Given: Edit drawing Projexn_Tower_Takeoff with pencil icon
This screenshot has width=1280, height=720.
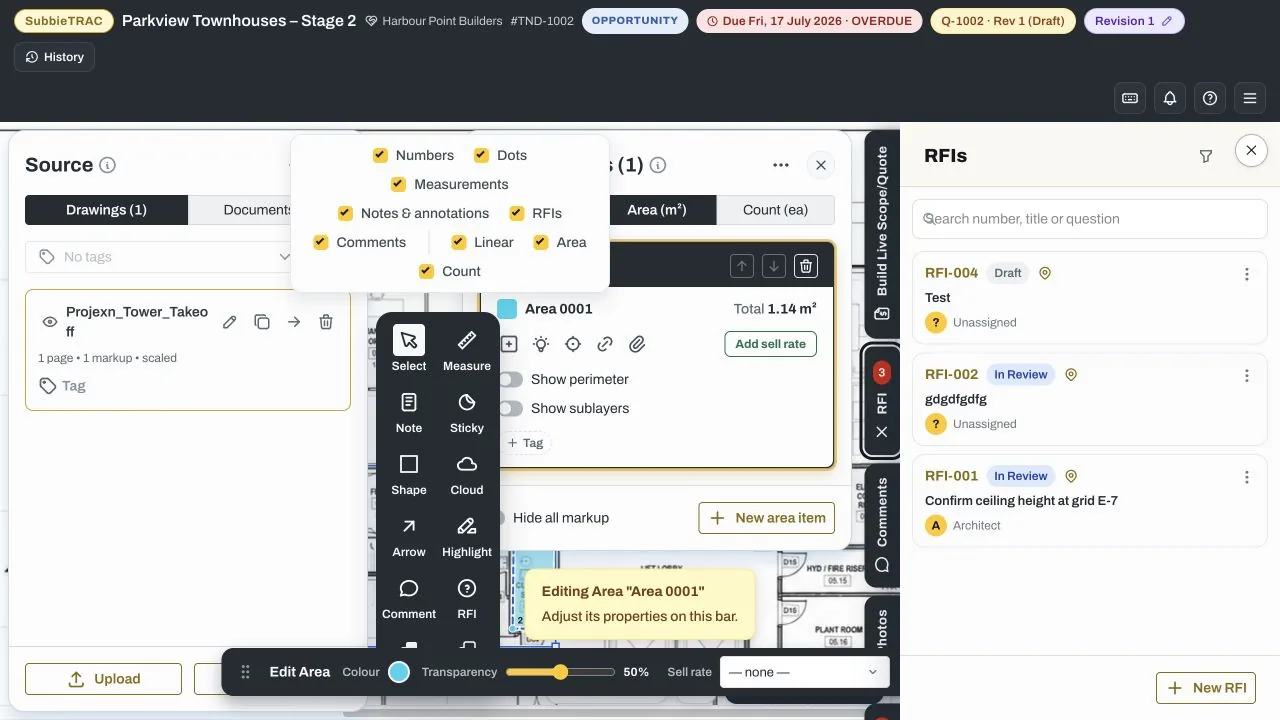Looking at the screenshot, I should click(230, 322).
